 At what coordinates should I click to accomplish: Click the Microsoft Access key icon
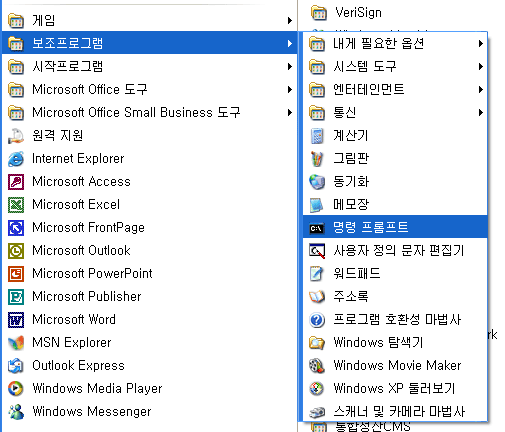tap(16, 182)
